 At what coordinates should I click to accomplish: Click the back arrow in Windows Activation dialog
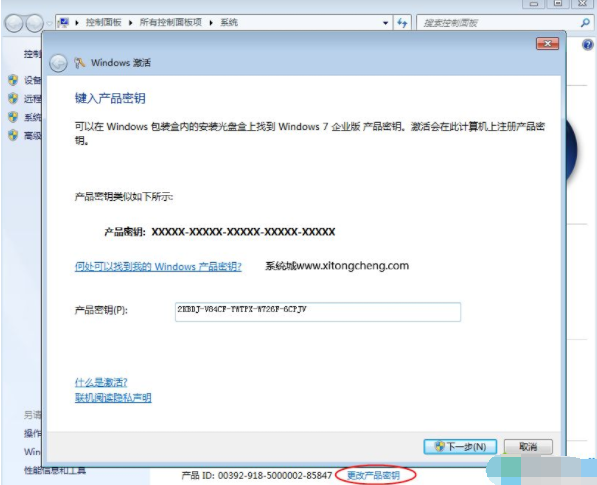pos(58,63)
